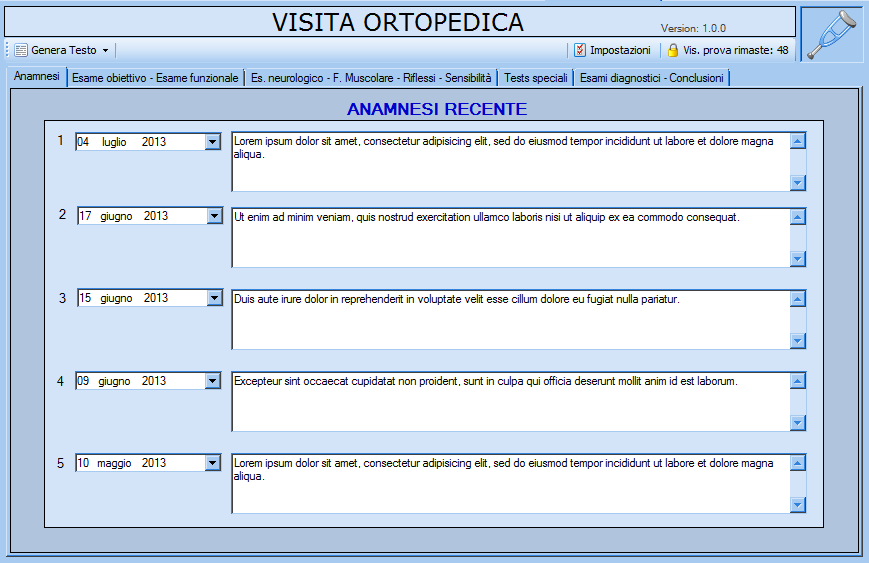Viewport: 869px width, 563px height.
Task: Expand date picker for 04 luglio 2013
Action: pos(213,142)
